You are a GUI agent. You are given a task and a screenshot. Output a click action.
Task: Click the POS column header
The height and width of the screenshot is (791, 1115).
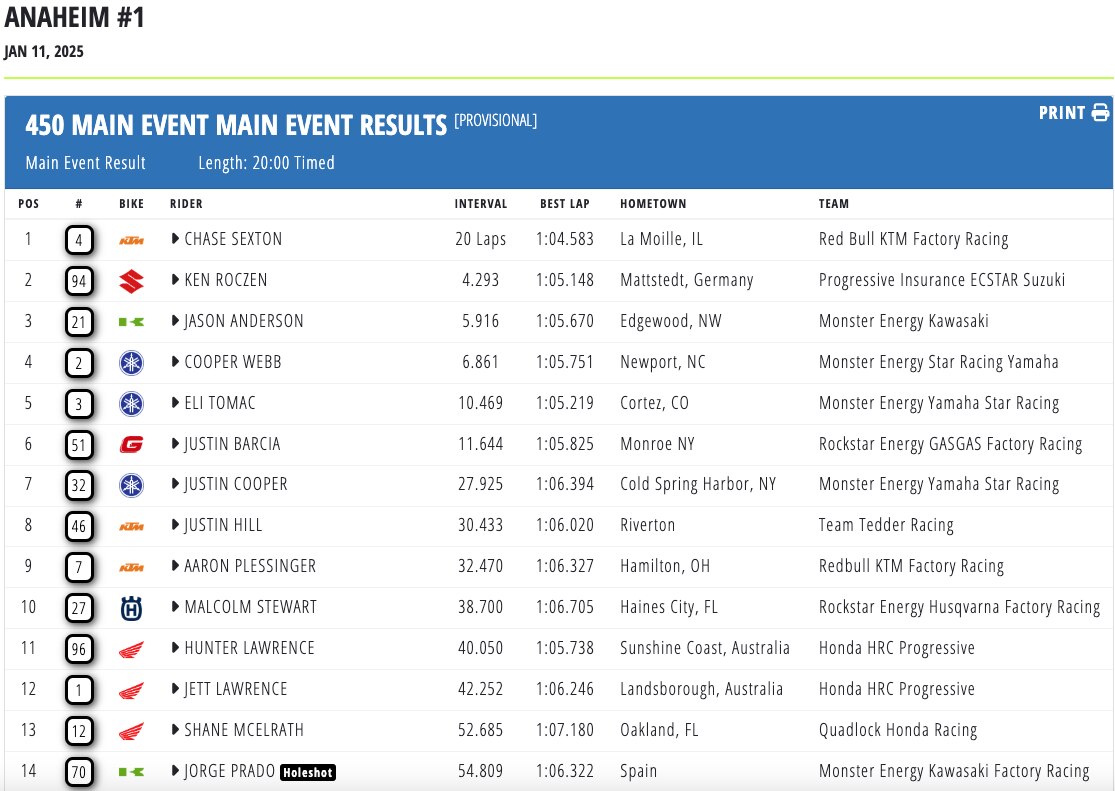pyautogui.click(x=29, y=204)
